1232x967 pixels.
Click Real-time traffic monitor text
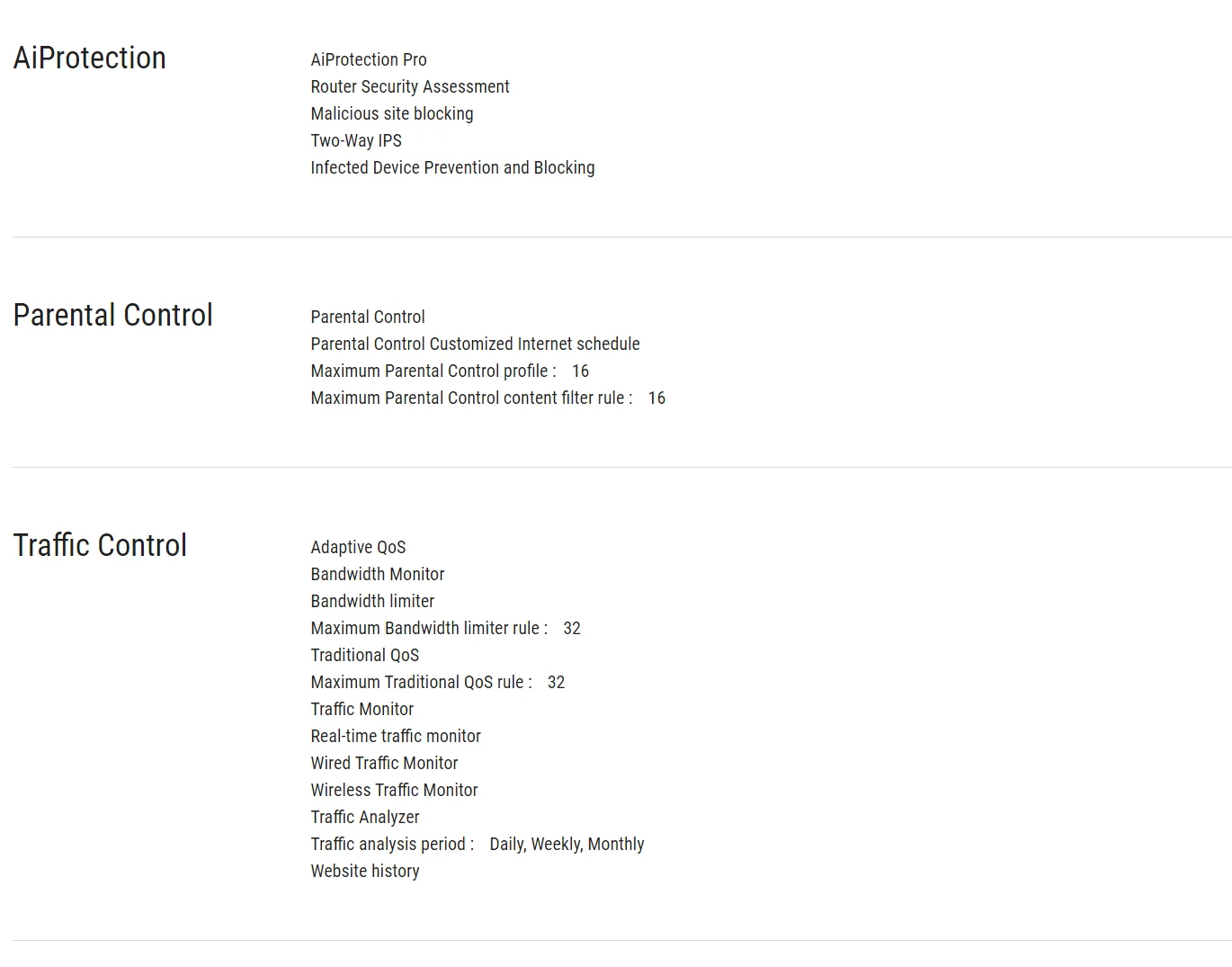click(396, 736)
